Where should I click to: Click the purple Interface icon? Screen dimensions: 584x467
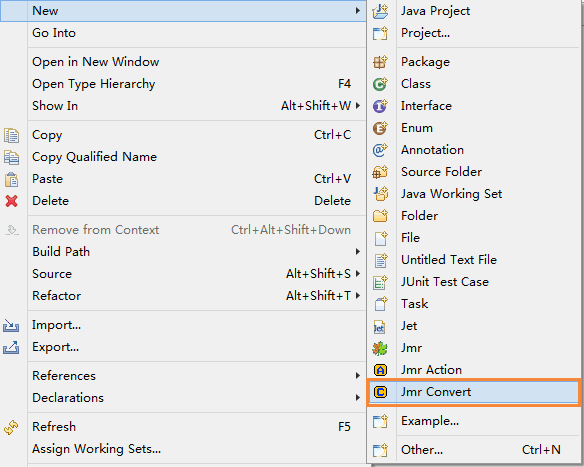pos(380,106)
